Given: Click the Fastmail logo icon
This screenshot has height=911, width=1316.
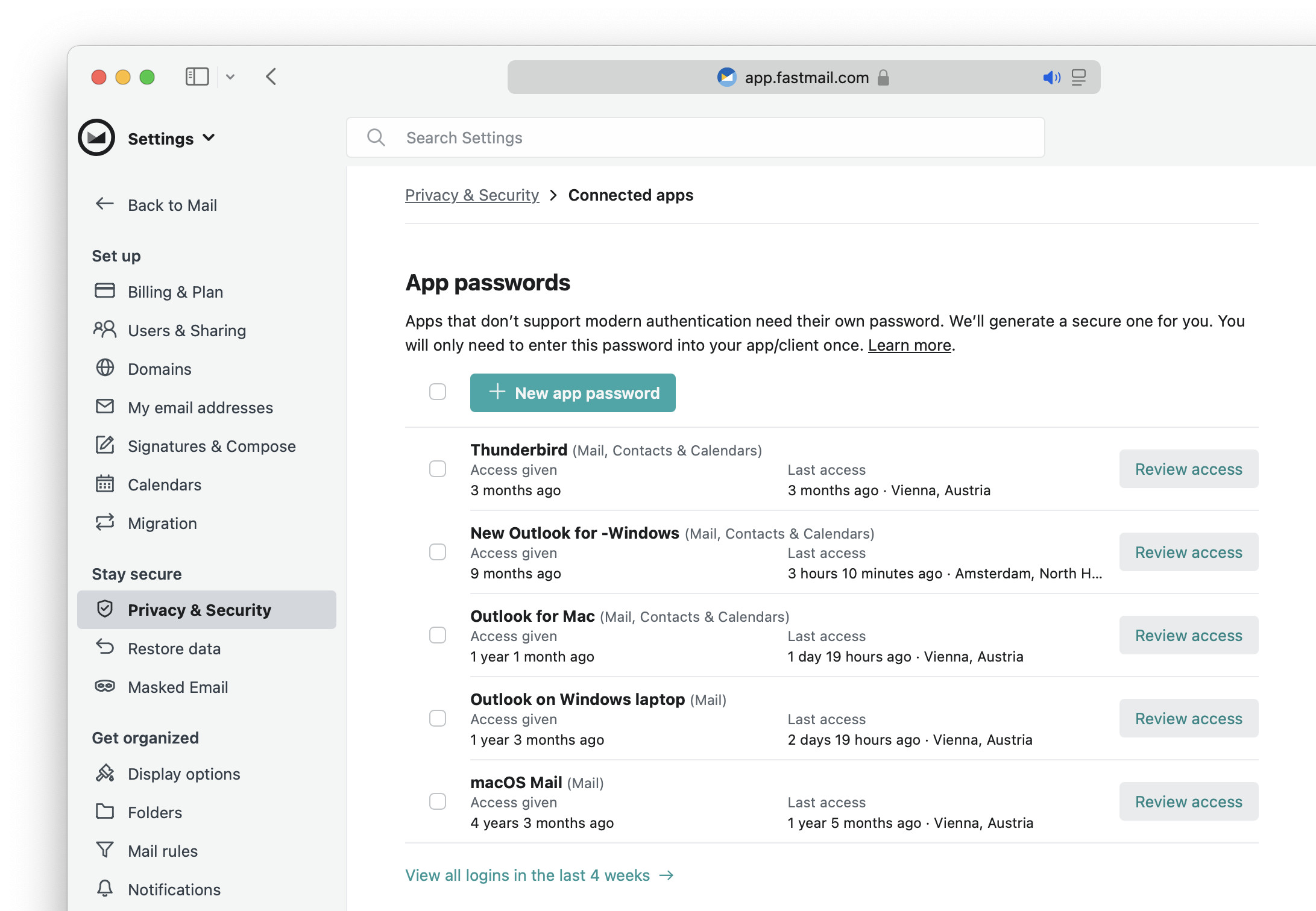Looking at the screenshot, I should point(96,137).
